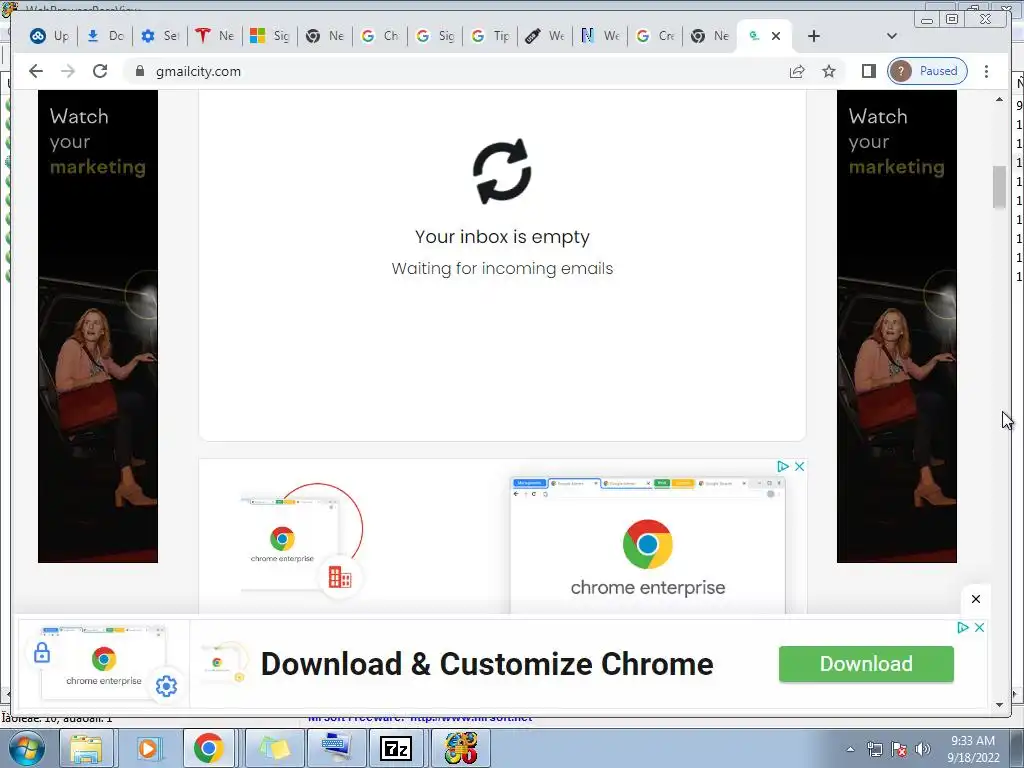Open the sticky notes taskbar icon
This screenshot has height=768, width=1024.
click(x=273, y=748)
